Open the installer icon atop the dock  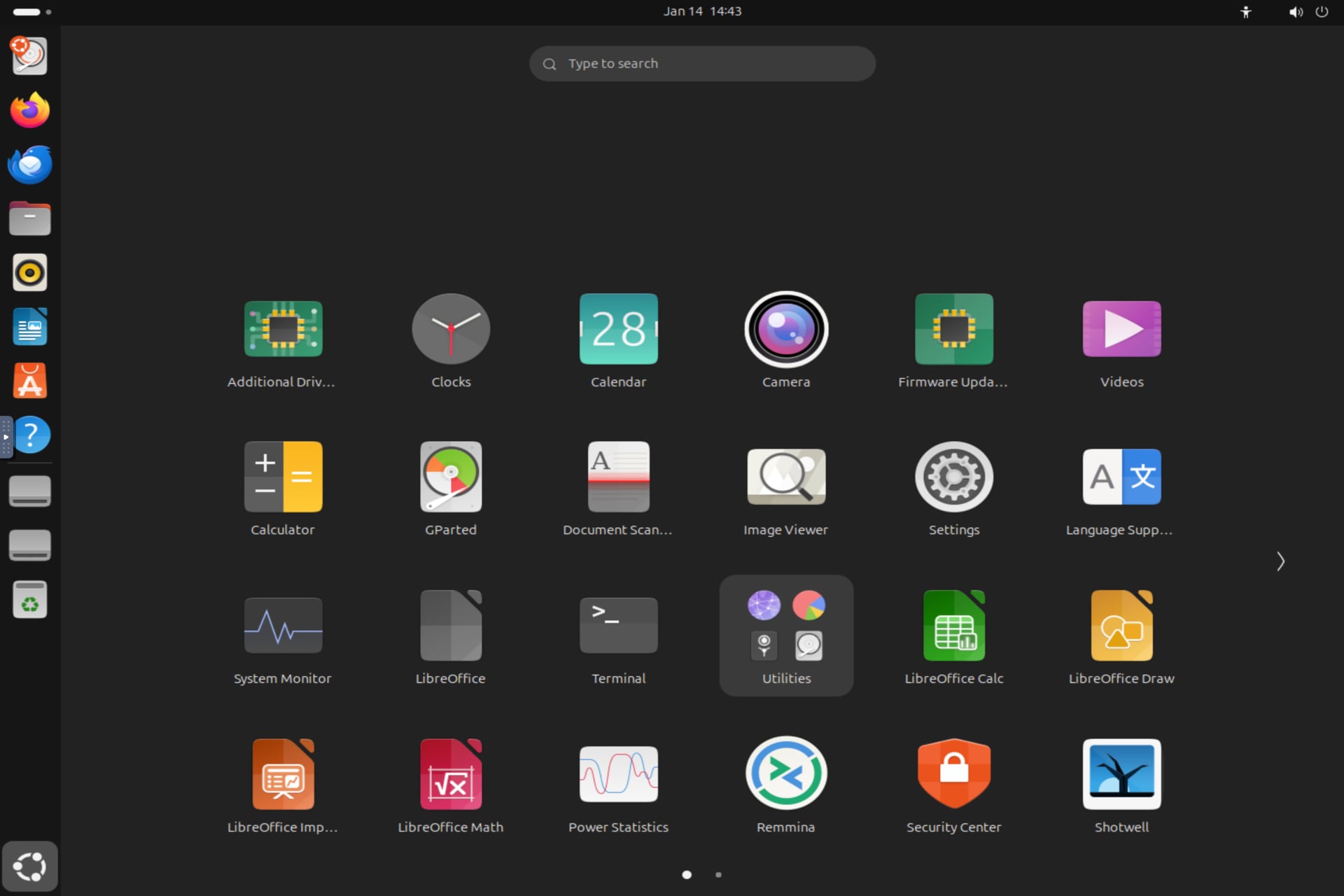[x=30, y=56]
